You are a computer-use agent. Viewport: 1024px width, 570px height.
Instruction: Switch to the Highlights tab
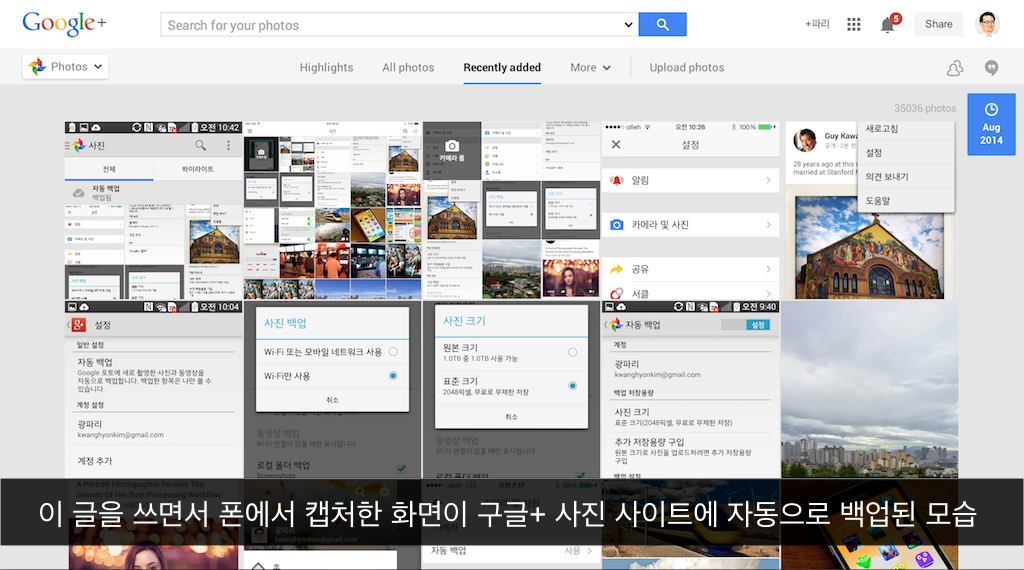(326, 67)
